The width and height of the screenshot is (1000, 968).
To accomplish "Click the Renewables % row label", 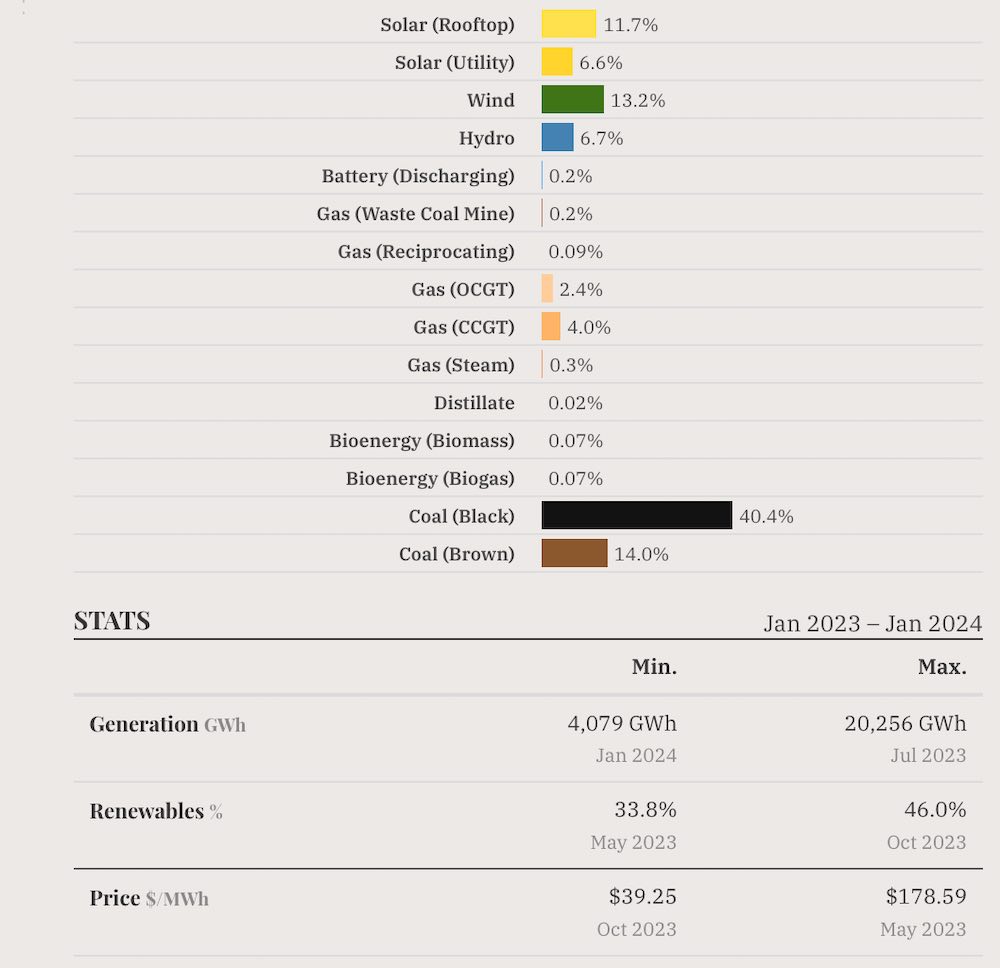I will click(156, 811).
